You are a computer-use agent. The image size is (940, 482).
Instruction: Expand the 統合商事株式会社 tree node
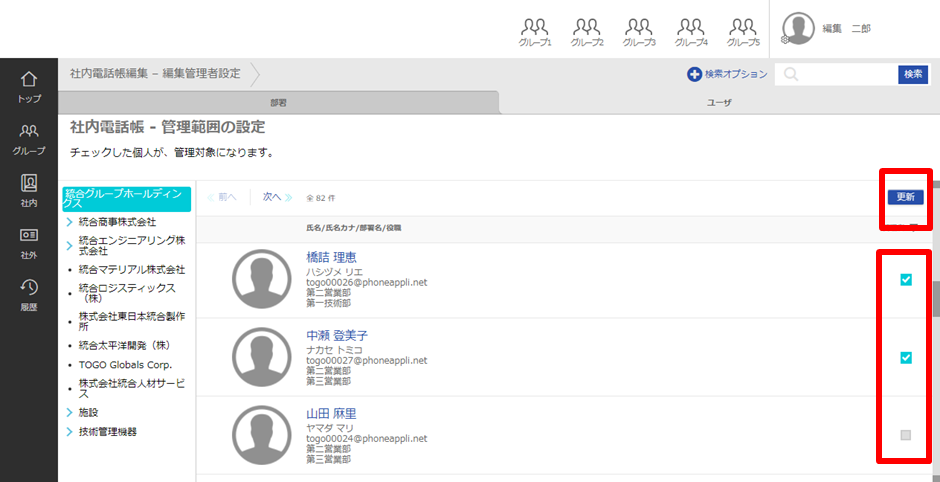coord(70,222)
